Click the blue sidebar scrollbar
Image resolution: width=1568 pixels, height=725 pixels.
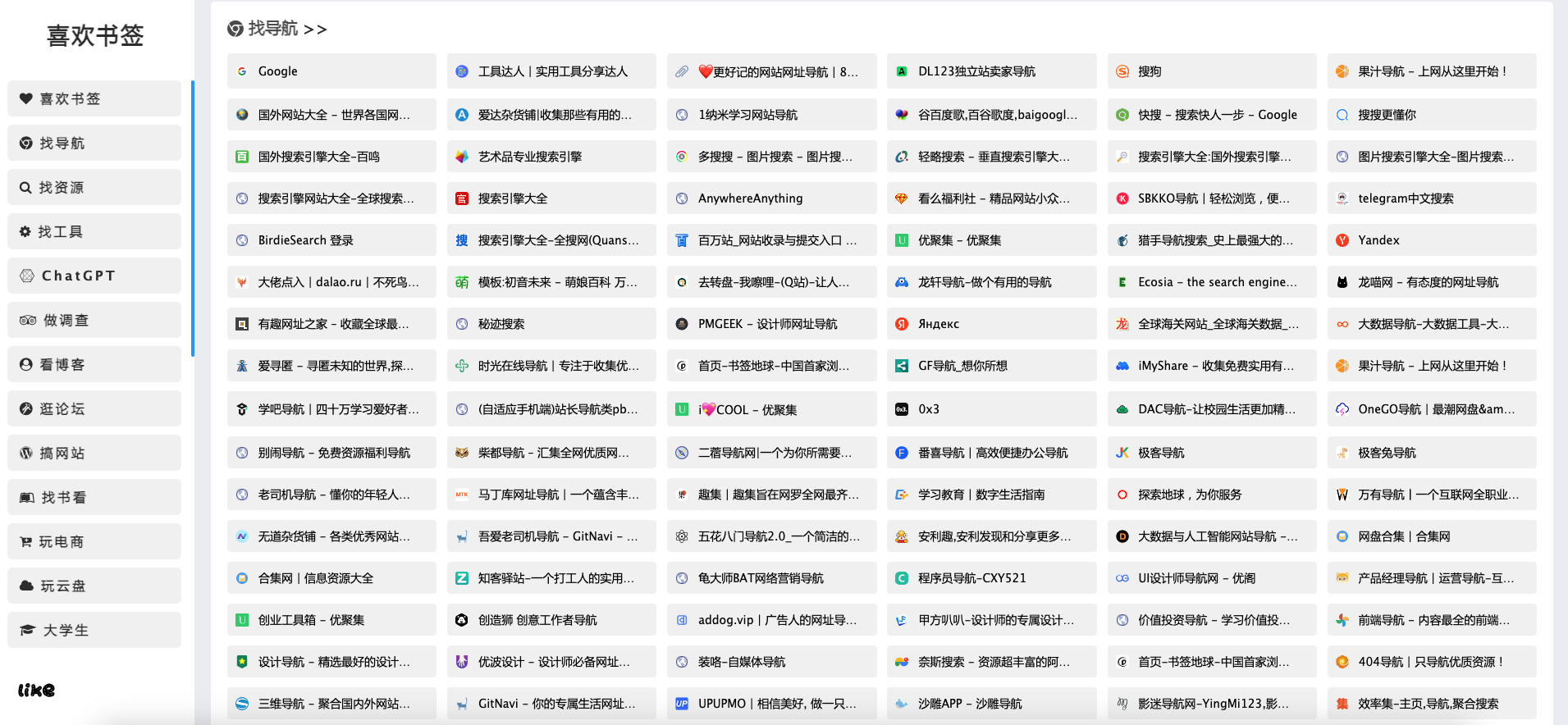click(x=193, y=218)
